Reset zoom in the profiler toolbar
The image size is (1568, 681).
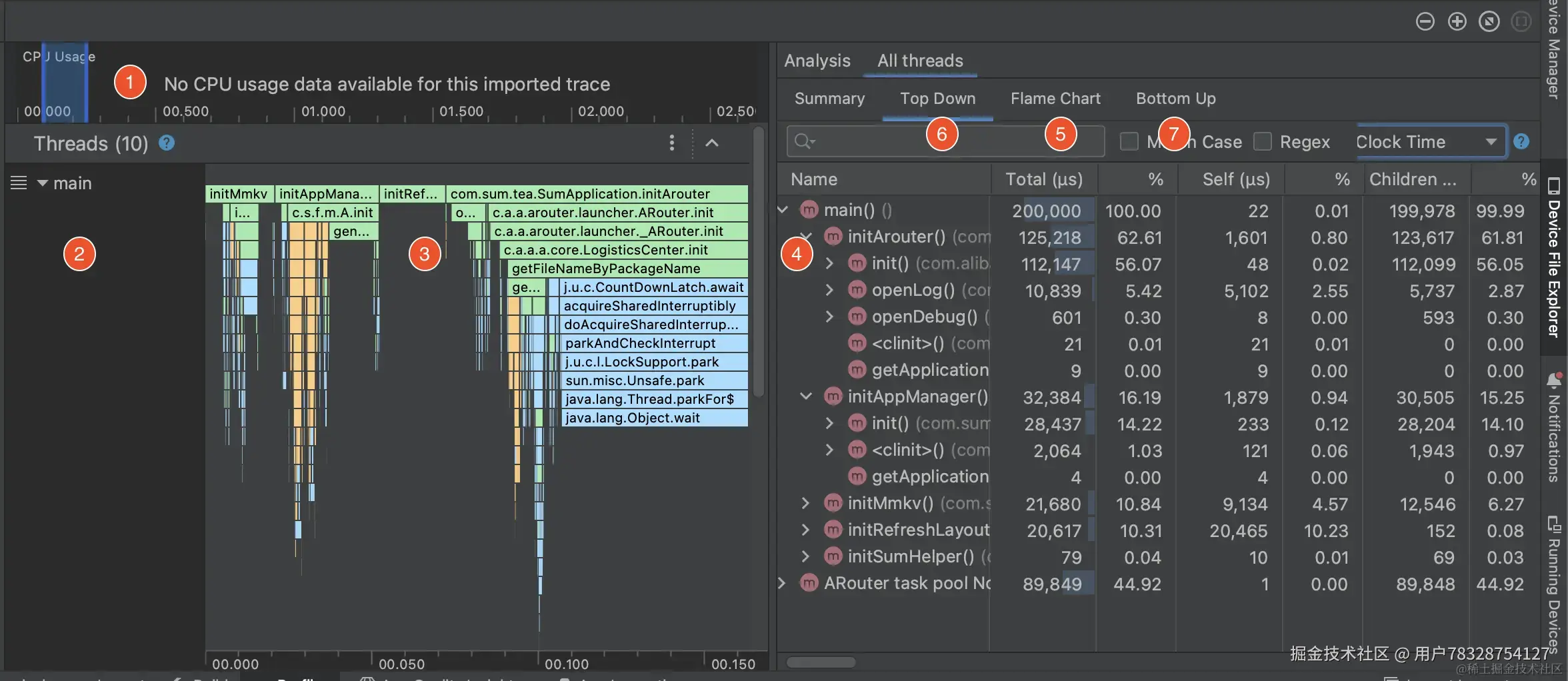[x=1489, y=22]
